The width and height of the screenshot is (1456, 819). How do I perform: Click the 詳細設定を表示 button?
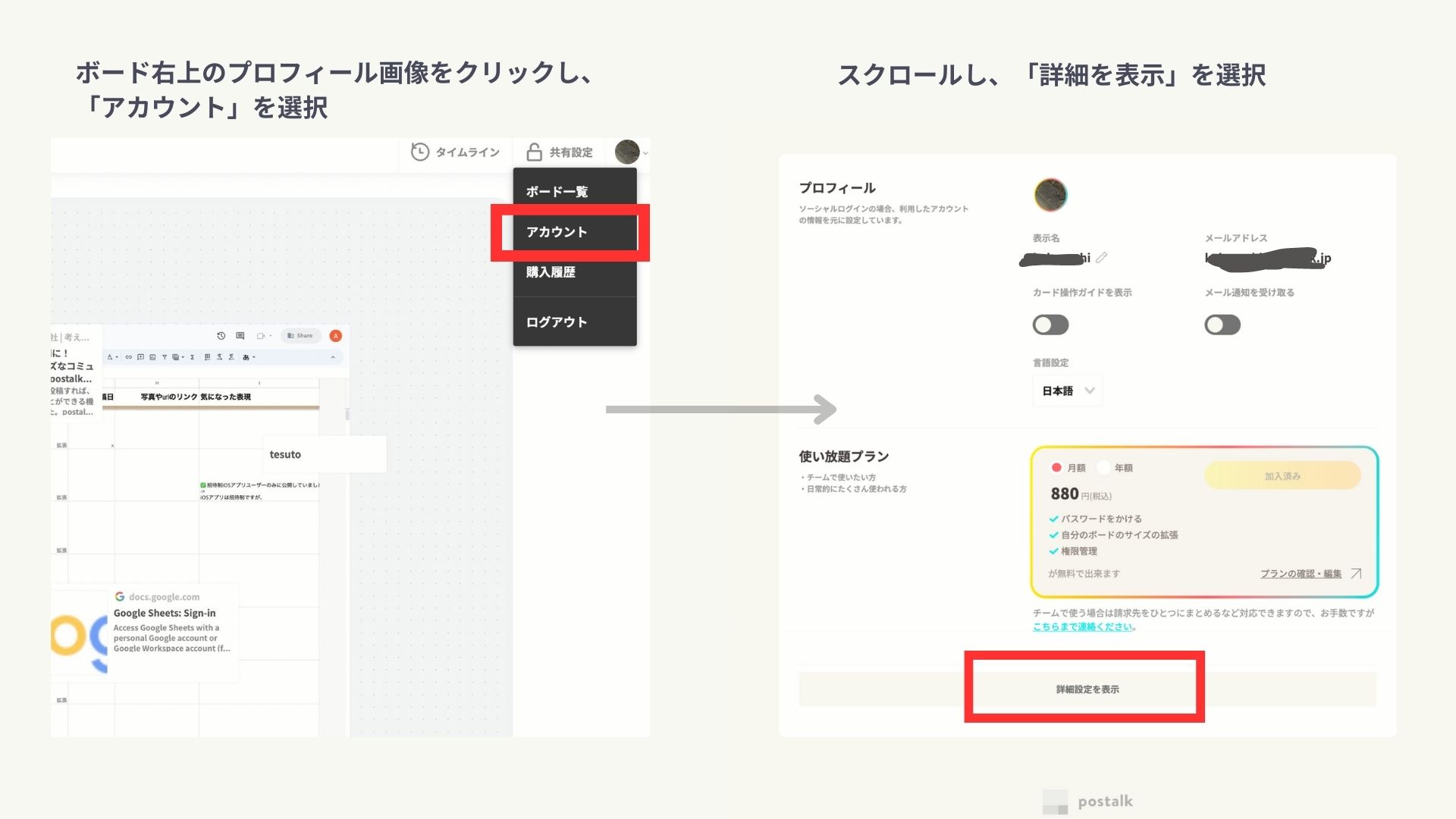pos(1087,689)
